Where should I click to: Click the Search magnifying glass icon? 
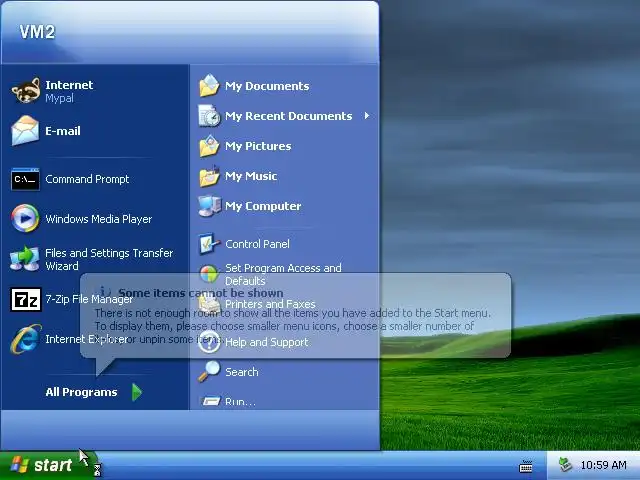click(x=209, y=372)
